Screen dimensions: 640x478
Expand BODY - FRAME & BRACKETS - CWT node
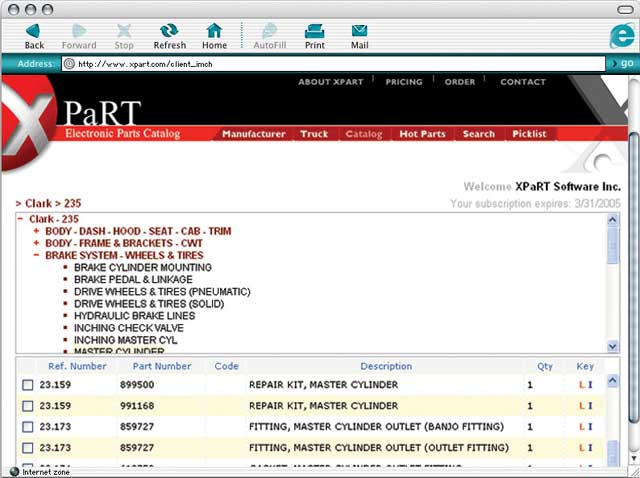36,243
